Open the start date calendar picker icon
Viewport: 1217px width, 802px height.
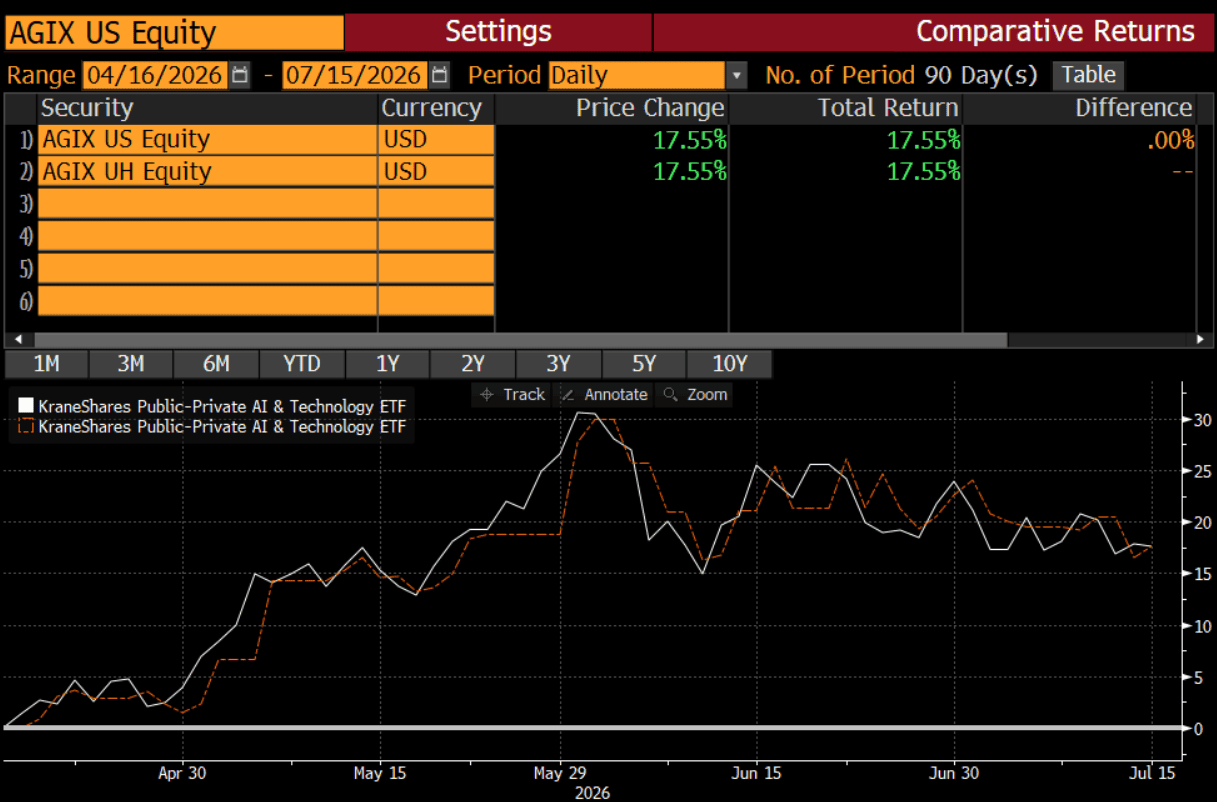(x=240, y=75)
